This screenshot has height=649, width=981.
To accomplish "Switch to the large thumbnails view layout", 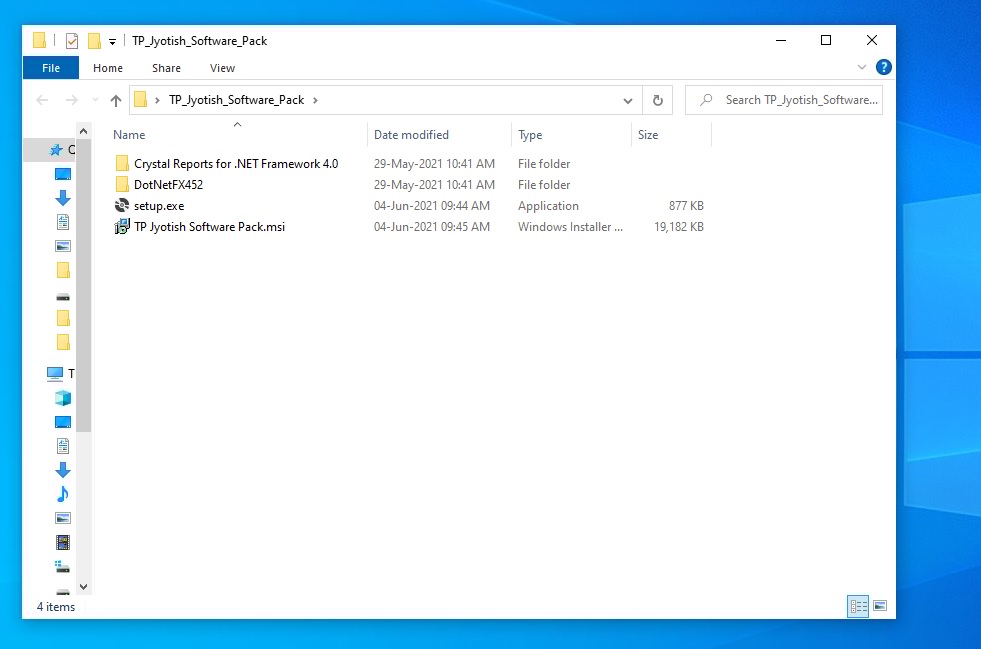I will [x=880, y=606].
